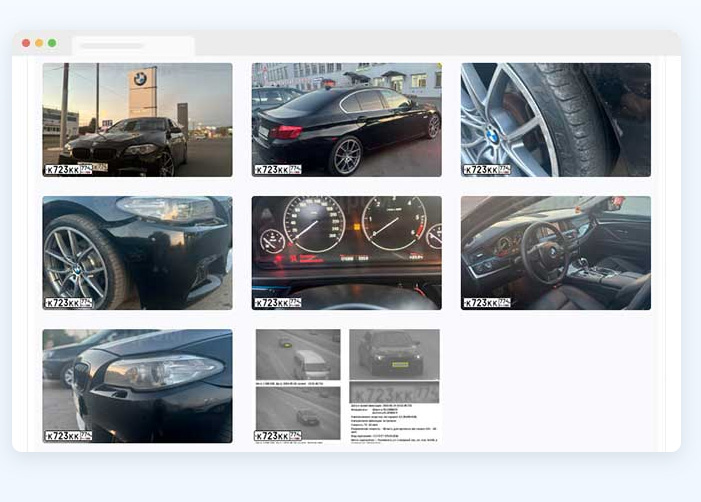Open the dashboard gauges photo
The image size is (701, 502).
tap(346, 250)
